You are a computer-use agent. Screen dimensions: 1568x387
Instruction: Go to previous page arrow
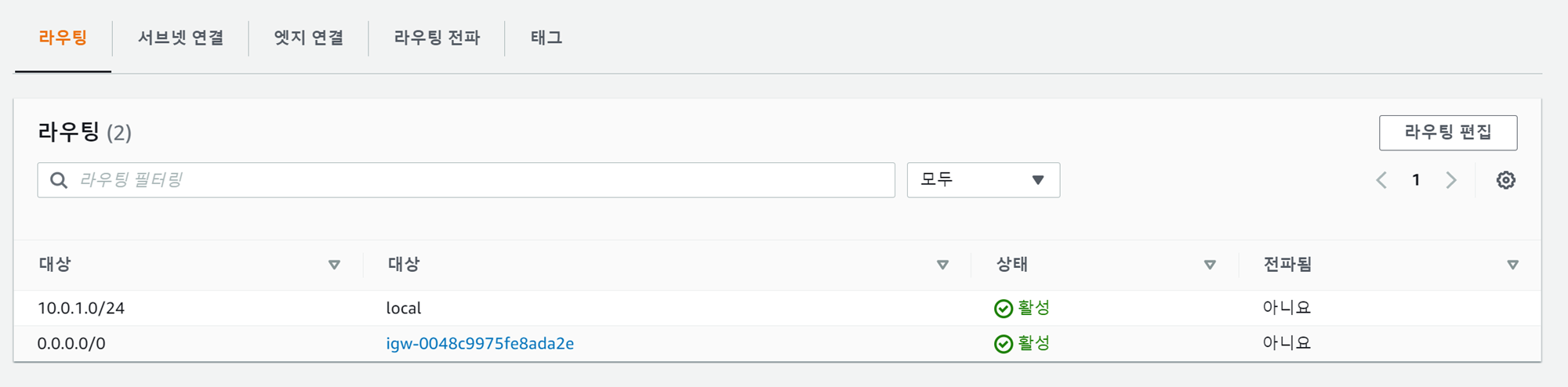point(1381,180)
